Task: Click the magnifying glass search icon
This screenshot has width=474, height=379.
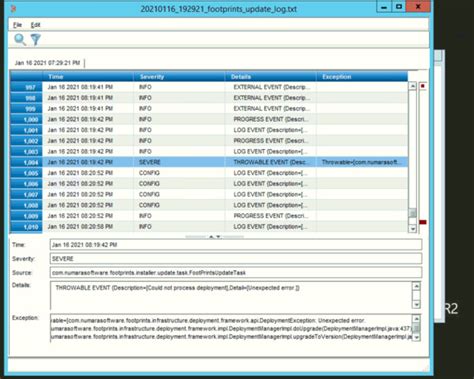Action: (x=20, y=40)
